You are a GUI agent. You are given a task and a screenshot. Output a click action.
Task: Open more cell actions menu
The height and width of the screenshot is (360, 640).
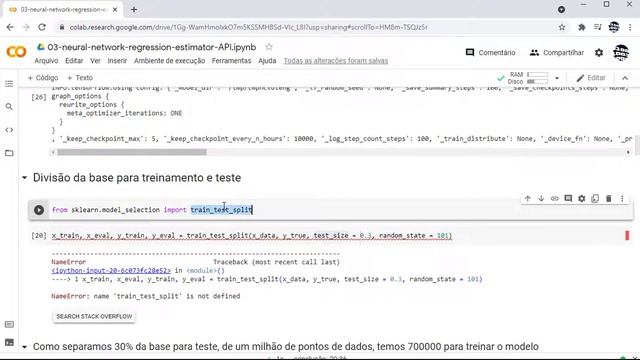click(x=622, y=198)
